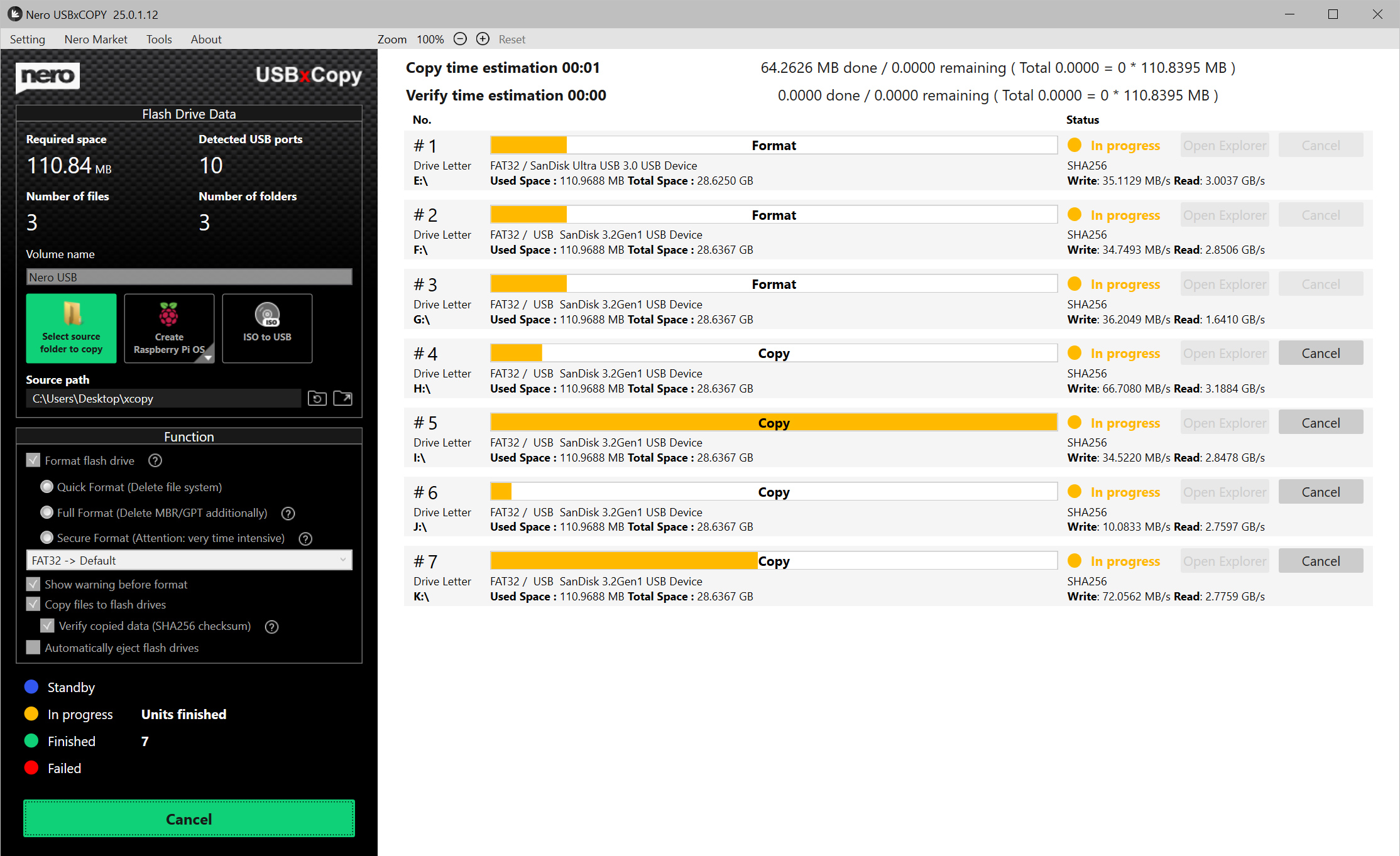Image resolution: width=1400 pixels, height=856 pixels.
Task: Click the blue Standby legend dot
Action: tap(31, 687)
